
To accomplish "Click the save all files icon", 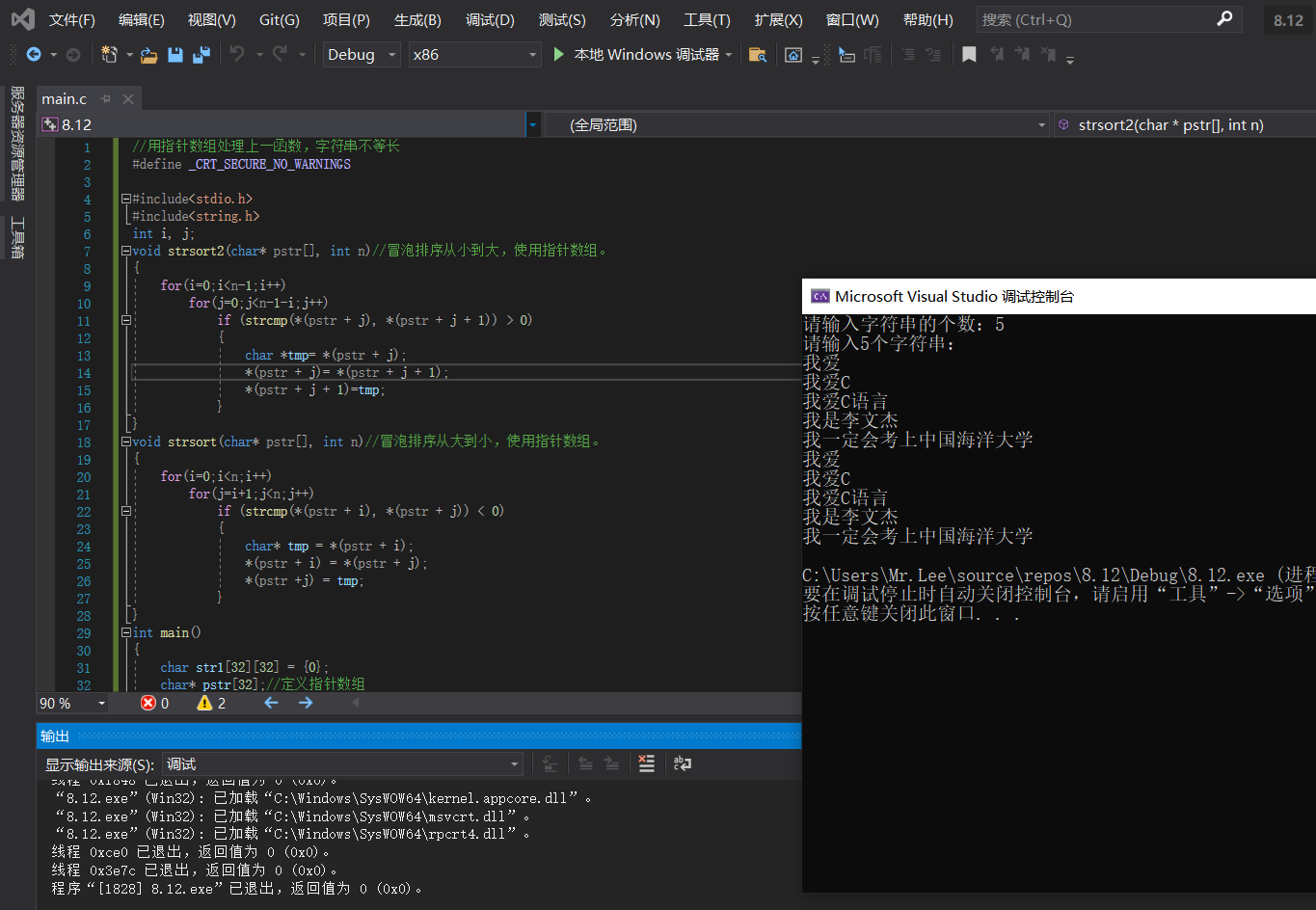I will [x=201, y=55].
